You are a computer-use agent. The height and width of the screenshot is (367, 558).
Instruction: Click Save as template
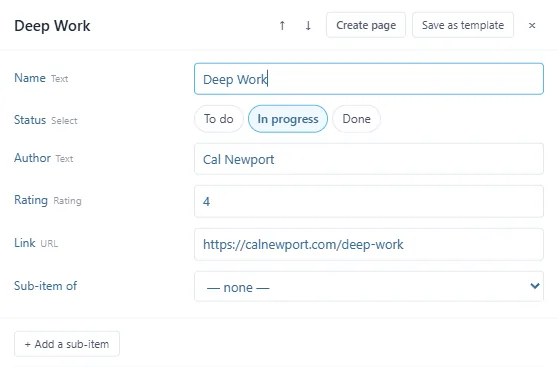pyautogui.click(x=463, y=25)
